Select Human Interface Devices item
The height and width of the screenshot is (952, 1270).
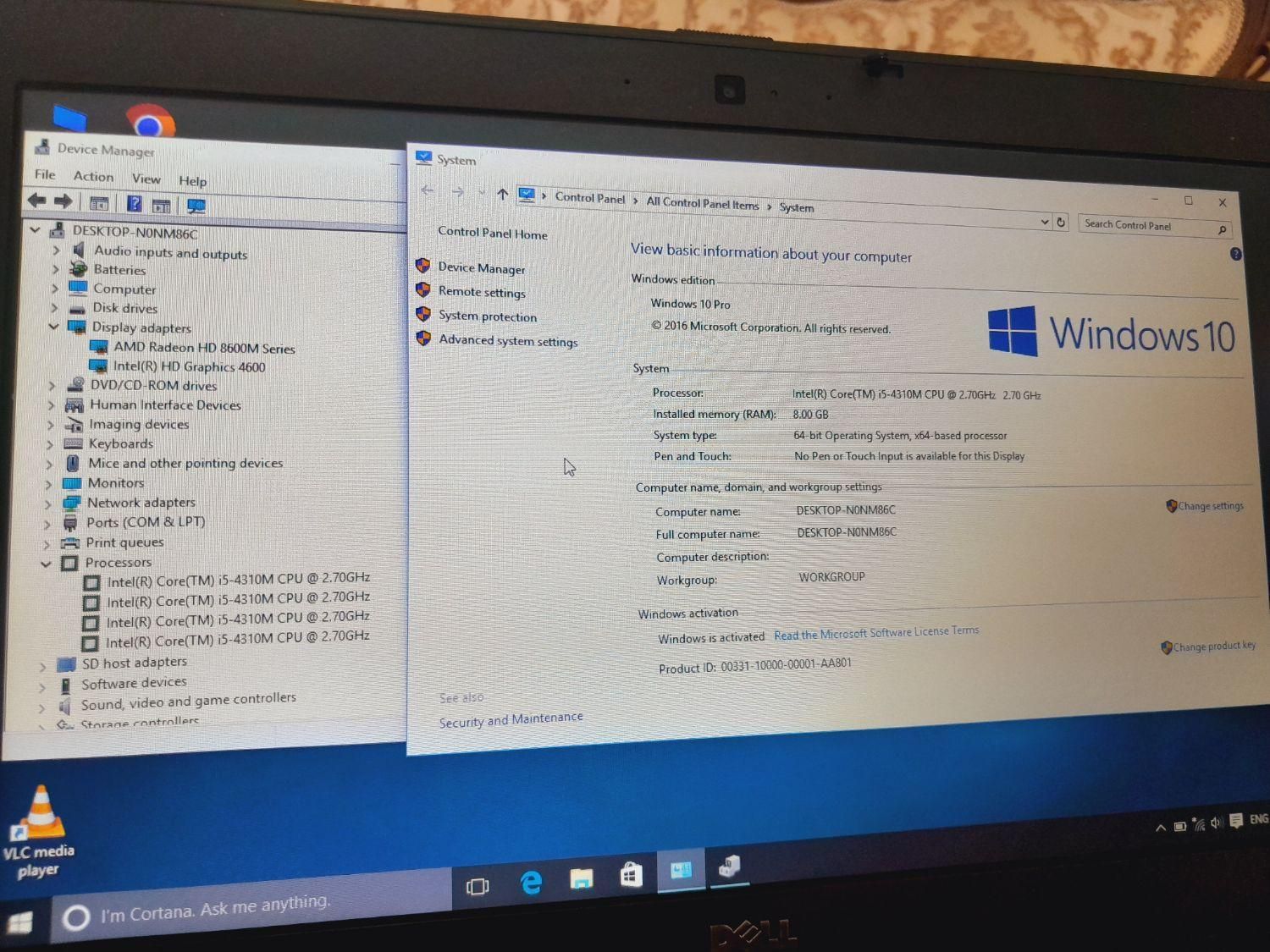tap(165, 404)
